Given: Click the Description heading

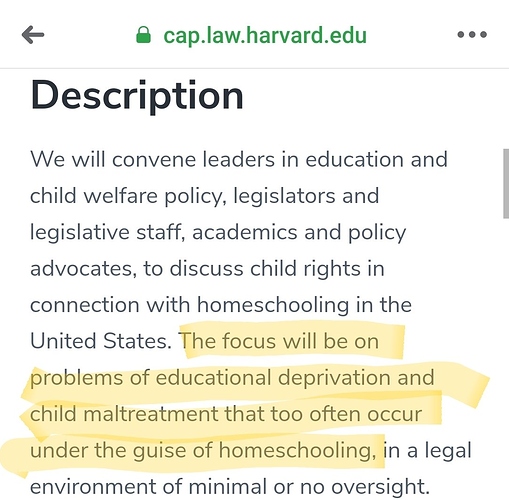Looking at the screenshot, I should [x=137, y=96].
